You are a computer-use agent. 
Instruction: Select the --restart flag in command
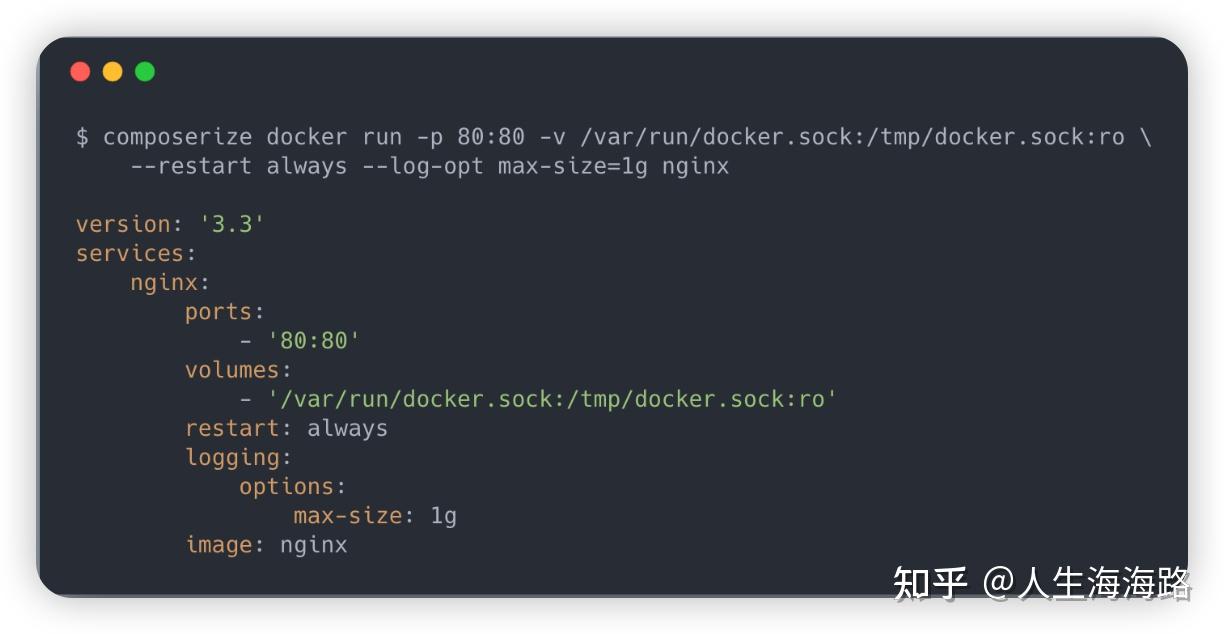tap(190, 166)
